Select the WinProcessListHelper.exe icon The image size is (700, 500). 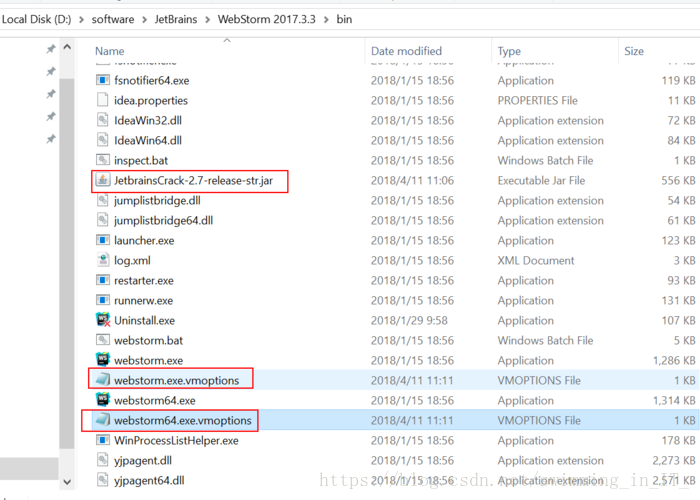click(x=103, y=440)
